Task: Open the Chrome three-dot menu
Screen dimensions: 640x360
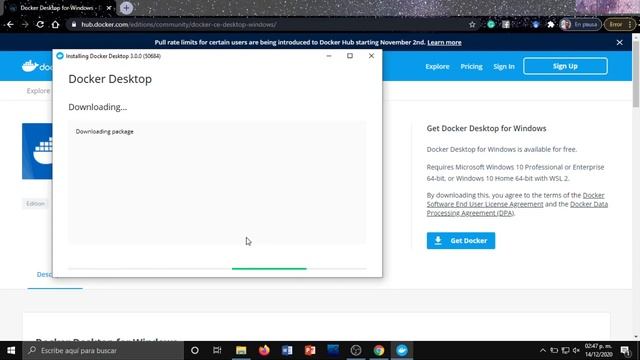Action: point(630,24)
